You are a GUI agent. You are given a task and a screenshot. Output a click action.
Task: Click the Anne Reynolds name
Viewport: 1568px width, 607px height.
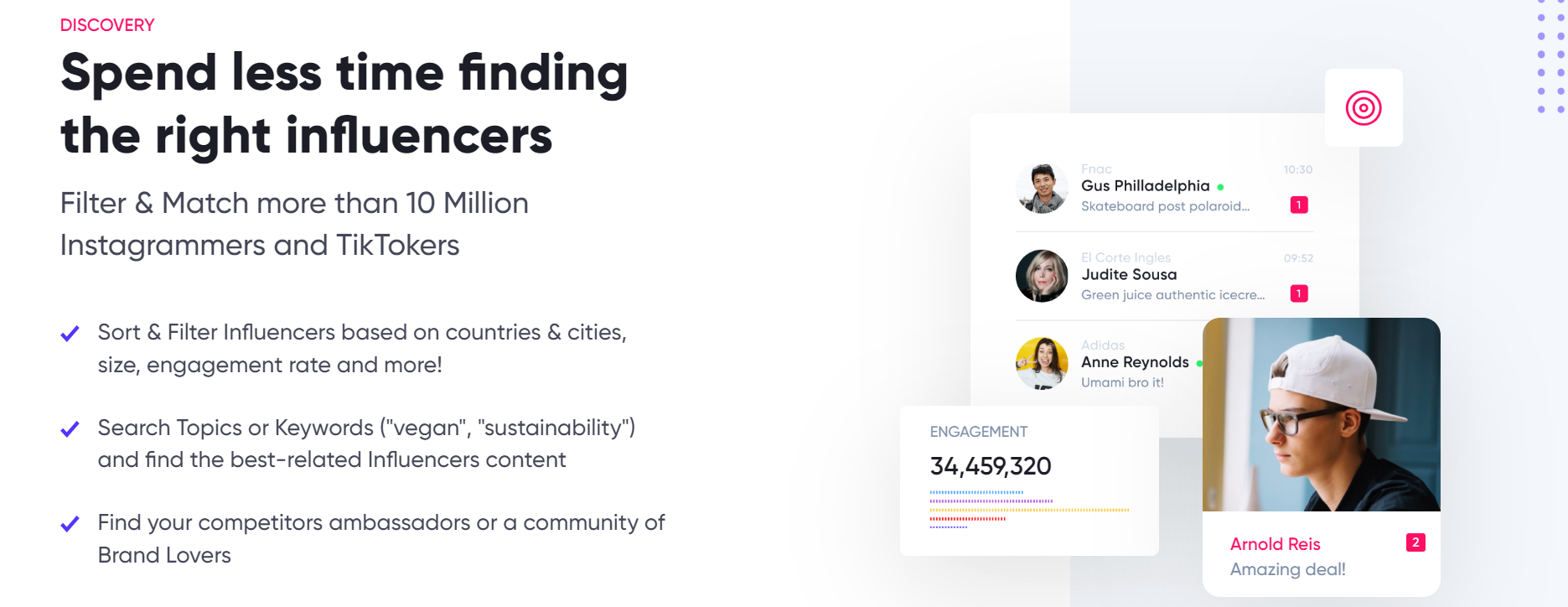point(1135,362)
